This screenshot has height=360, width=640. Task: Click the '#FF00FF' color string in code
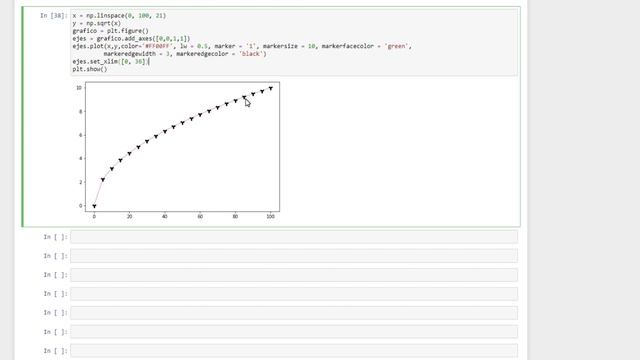click(157, 46)
